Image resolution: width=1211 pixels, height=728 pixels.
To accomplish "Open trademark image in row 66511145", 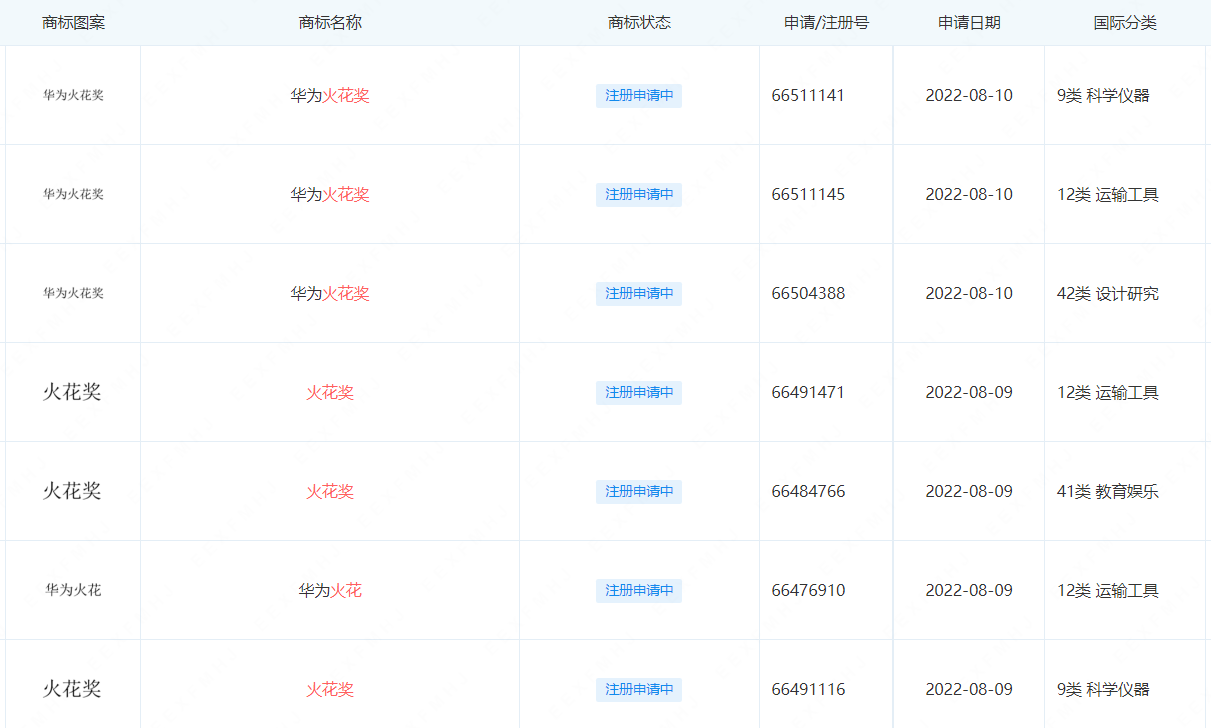I will click(x=73, y=194).
